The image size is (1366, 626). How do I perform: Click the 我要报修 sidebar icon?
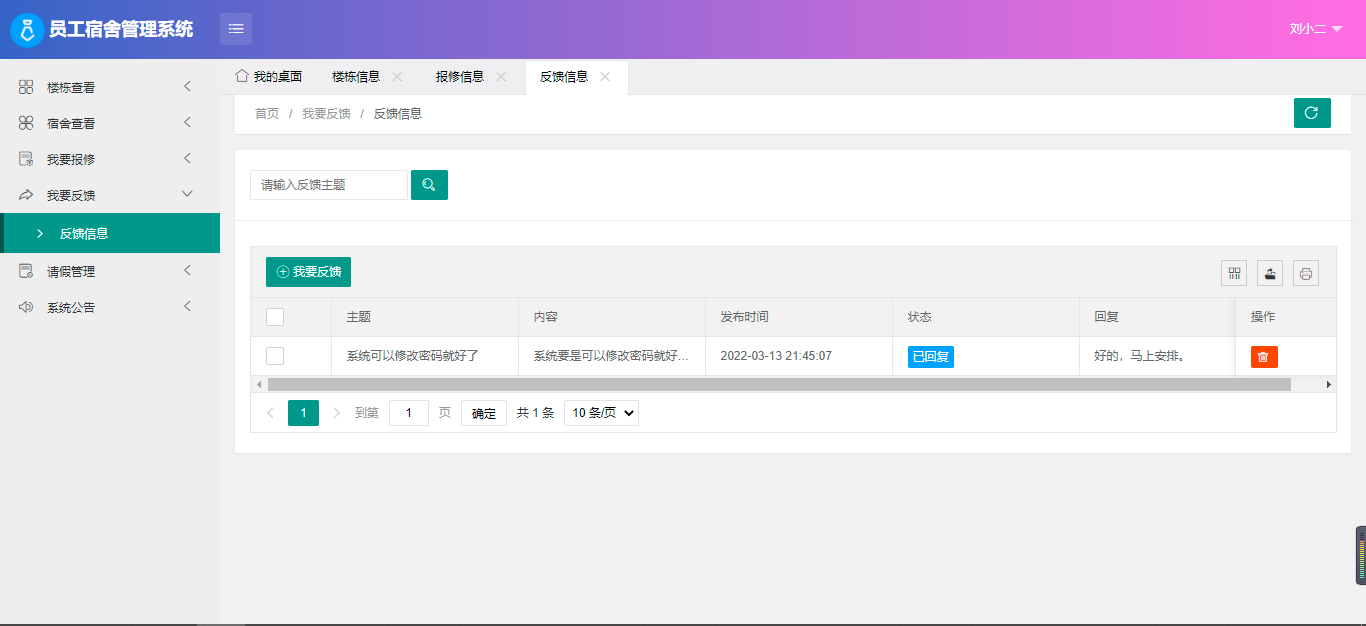(x=26, y=159)
